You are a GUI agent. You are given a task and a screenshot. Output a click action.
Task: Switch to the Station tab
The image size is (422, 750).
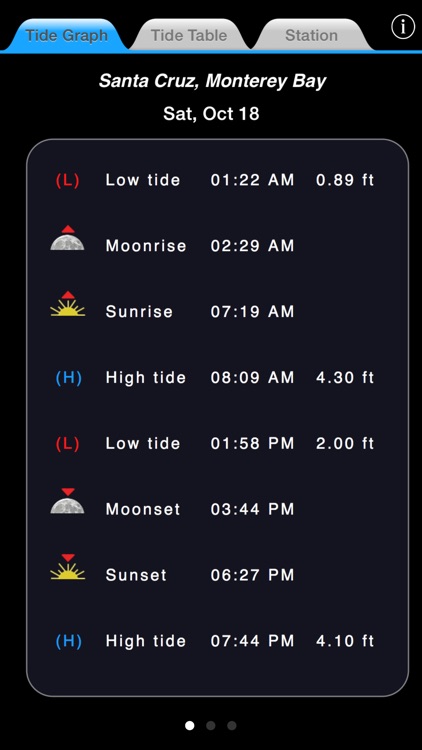(311, 35)
